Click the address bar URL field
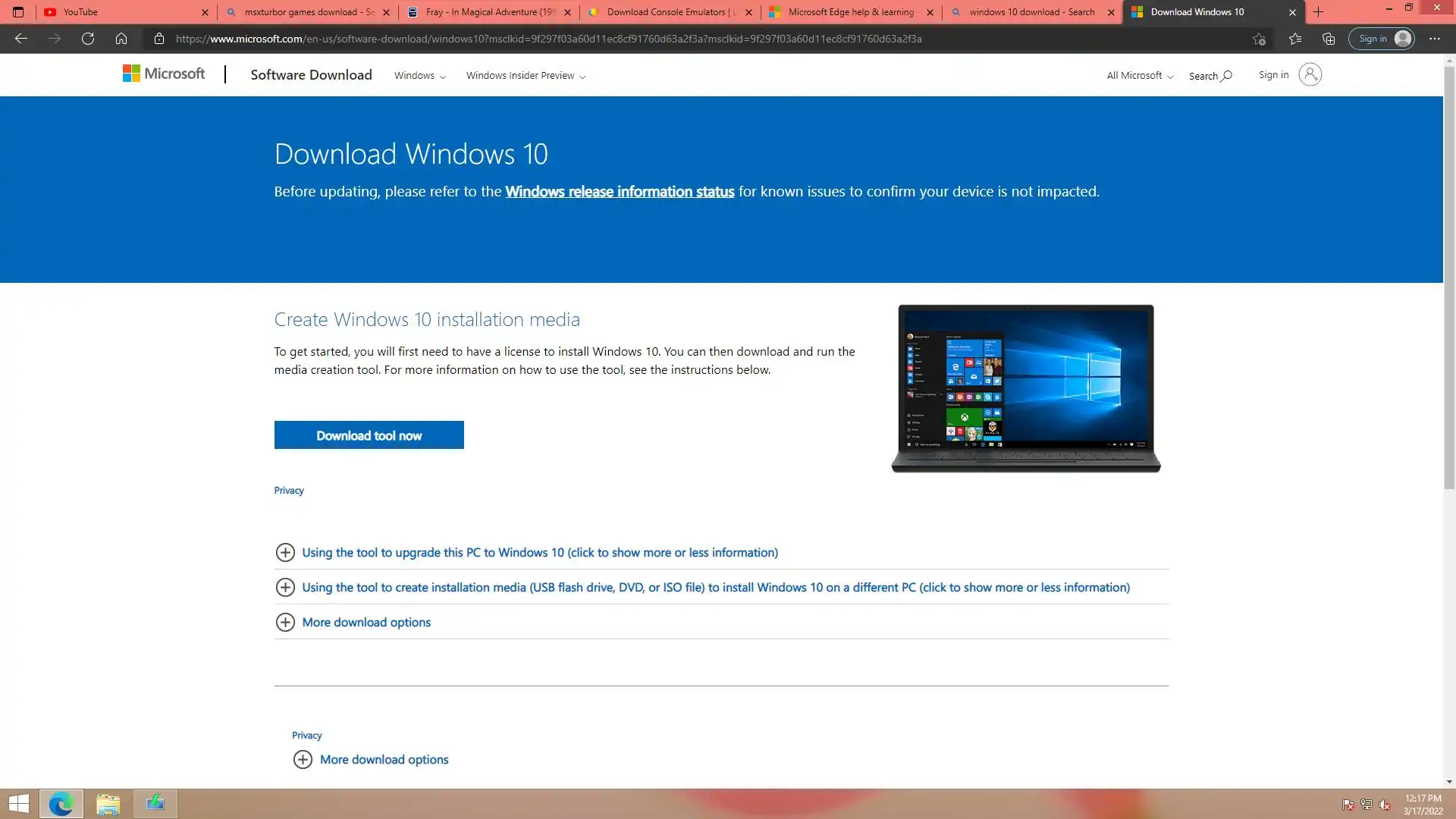The height and width of the screenshot is (819, 1456). pyautogui.click(x=548, y=39)
